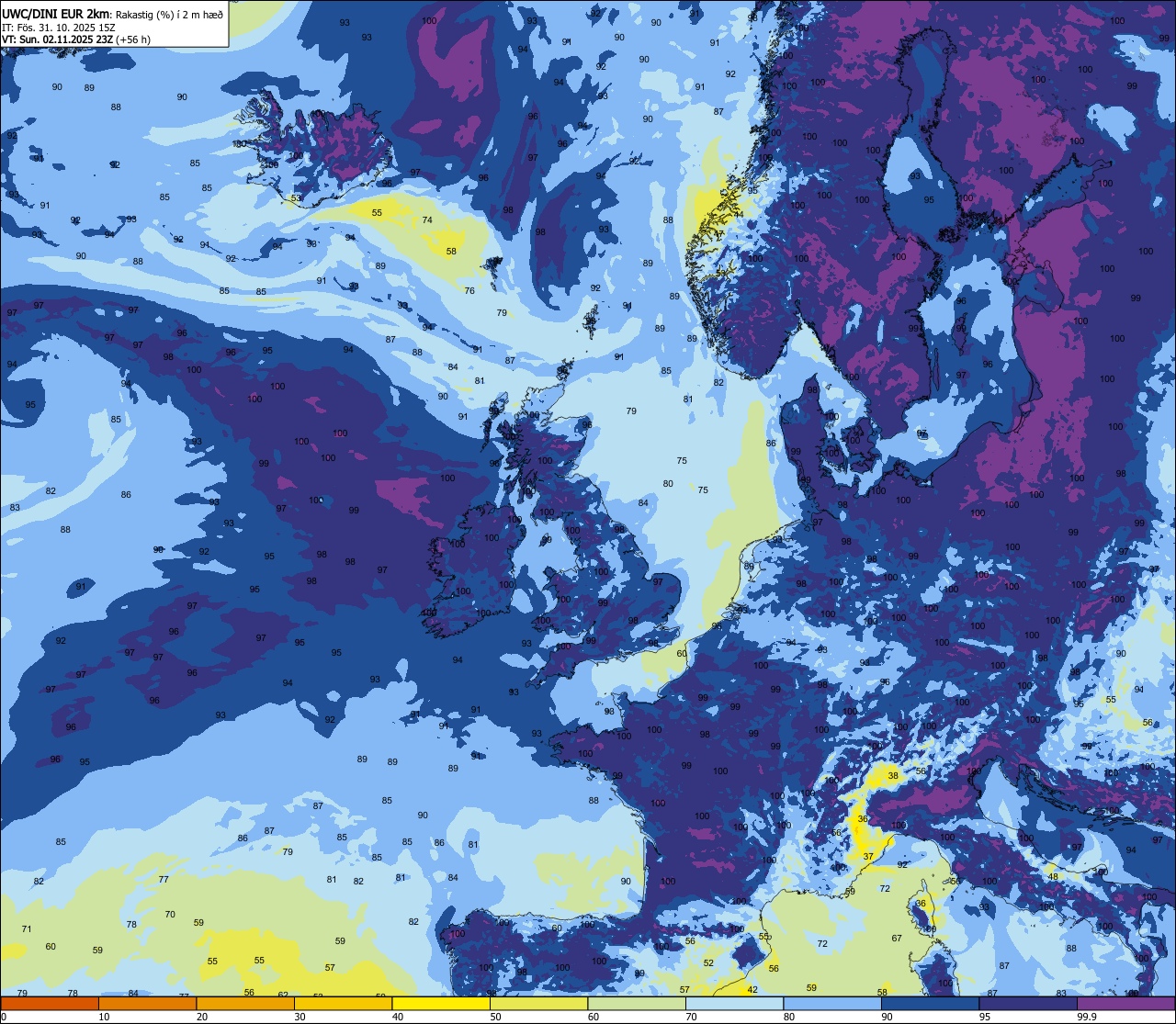The height and width of the screenshot is (1024, 1176).
Task: Click the '70' legend tick label
Action: [x=691, y=1017]
